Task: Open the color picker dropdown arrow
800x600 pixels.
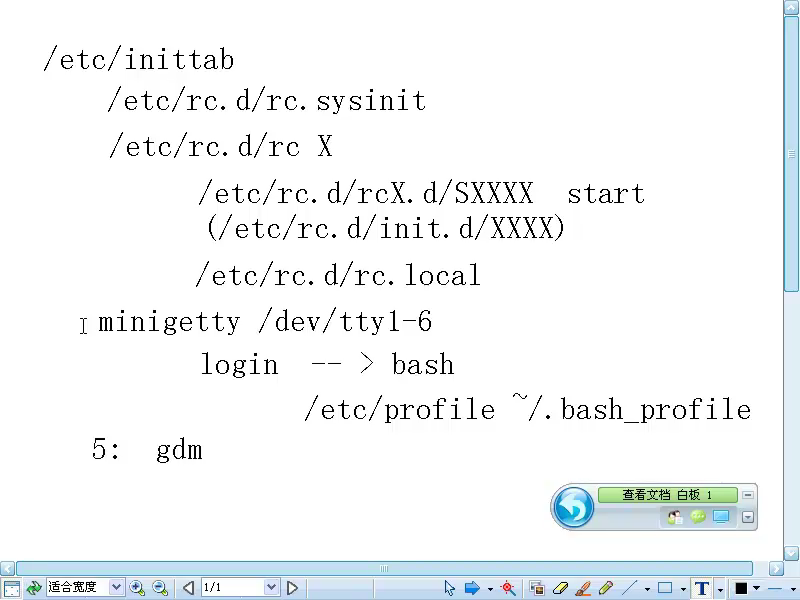Action: click(757, 589)
